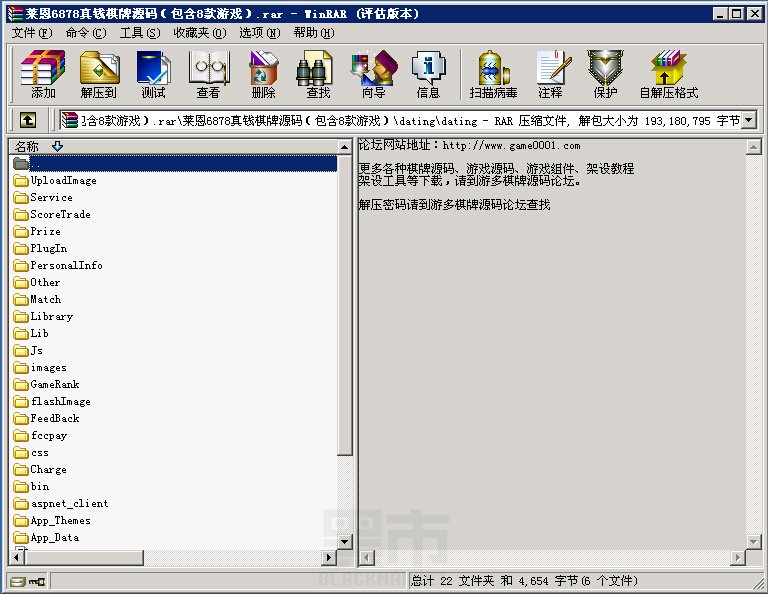Click the drive icon in status bar
Screen dimensions: 768x594
(x=18, y=581)
